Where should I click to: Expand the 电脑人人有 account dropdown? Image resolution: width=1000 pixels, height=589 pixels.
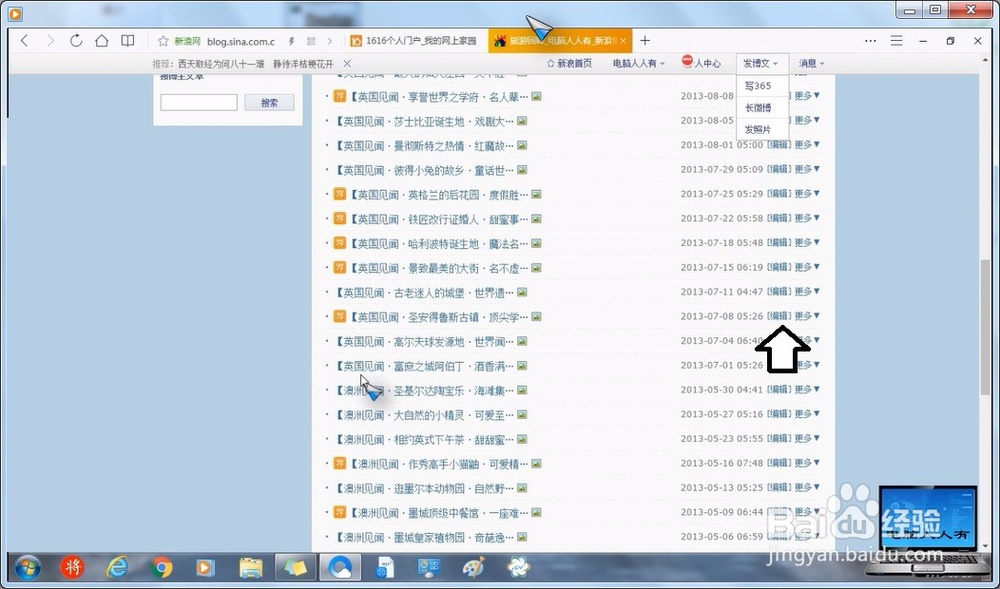[638, 64]
